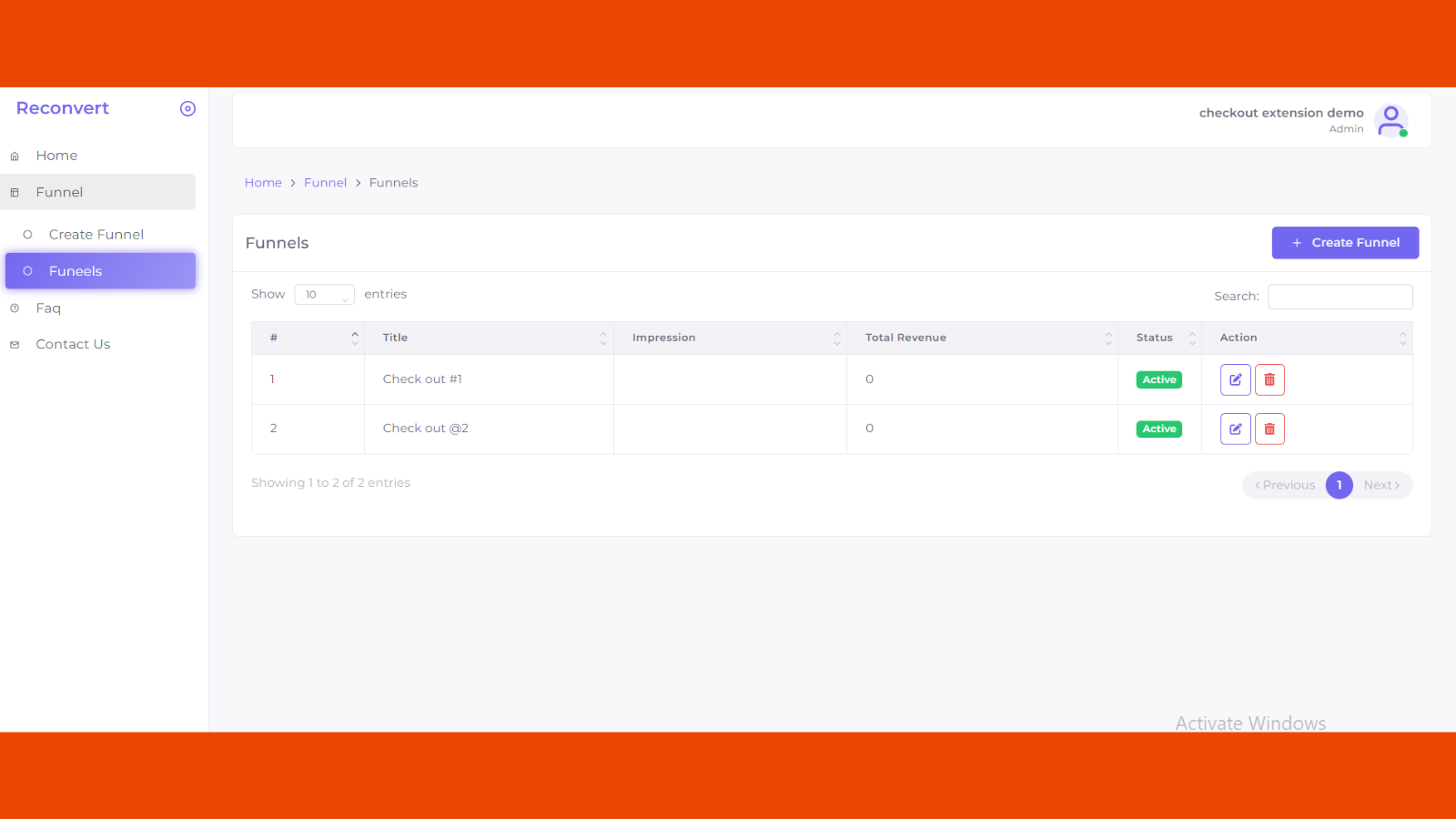The height and width of the screenshot is (819, 1456).
Task: Click edit icon for Check out #1
Action: (1235, 379)
